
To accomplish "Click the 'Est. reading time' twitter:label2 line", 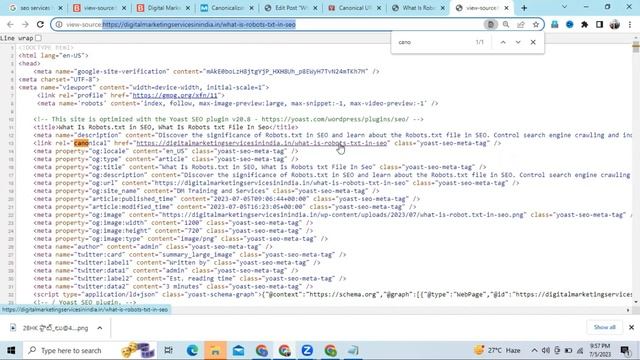I will pyautogui.click(x=190, y=279).
